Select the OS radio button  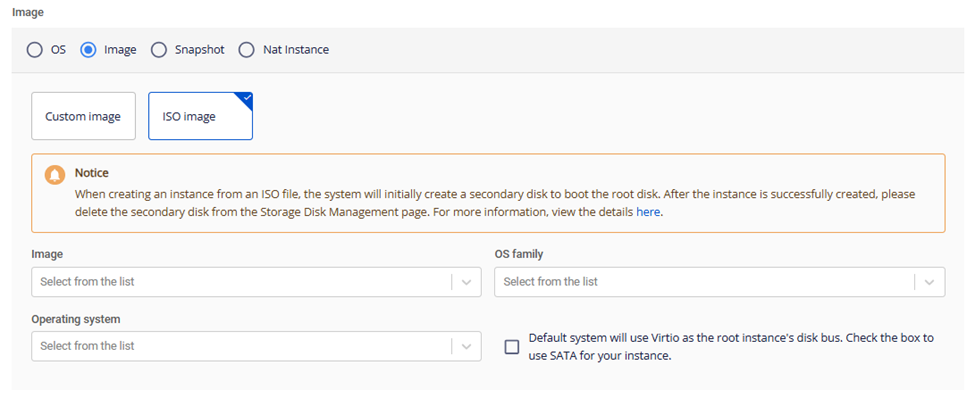tap(35, 50)
